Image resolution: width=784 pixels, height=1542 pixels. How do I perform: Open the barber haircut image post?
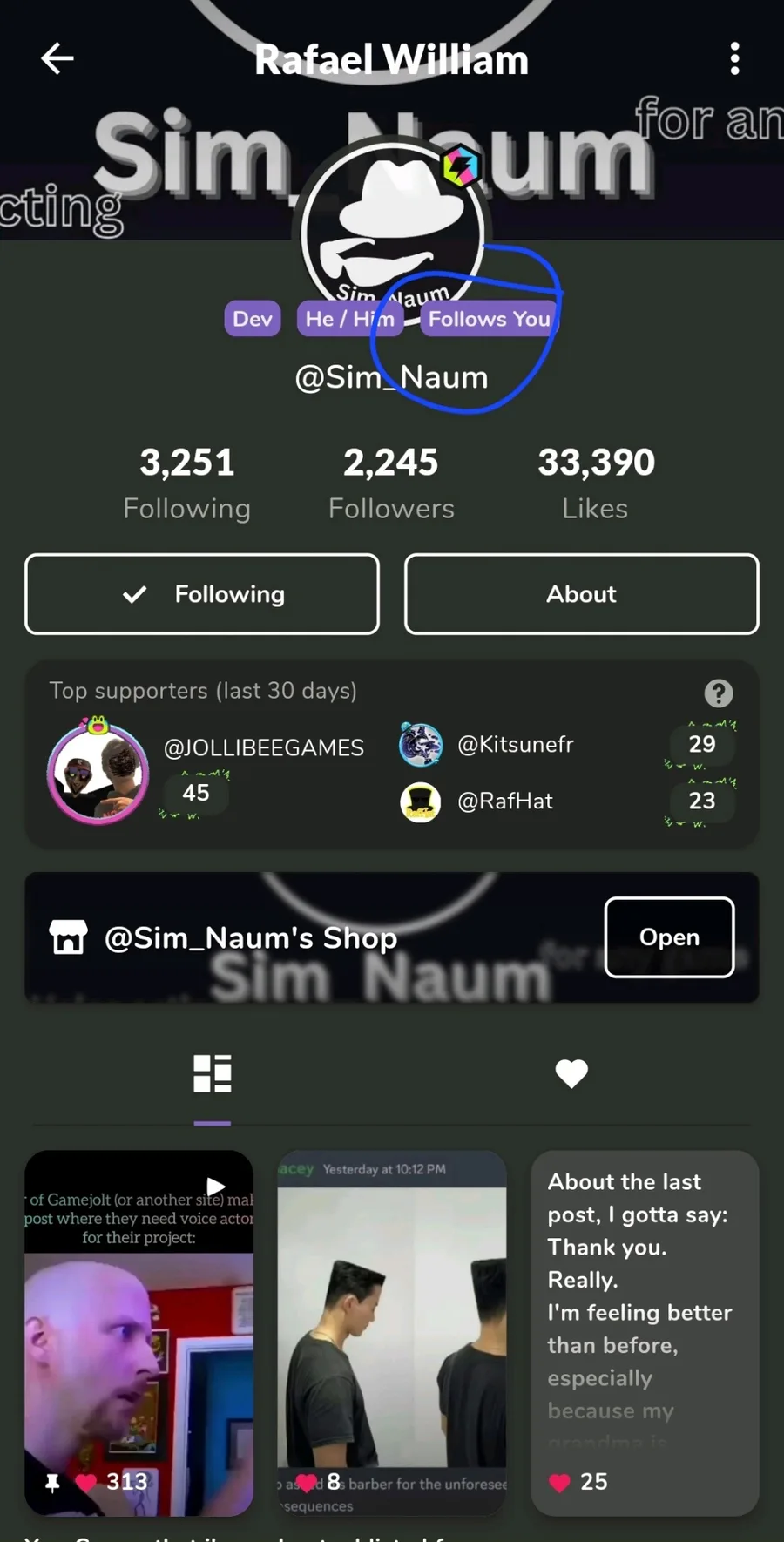[392, 1333]
